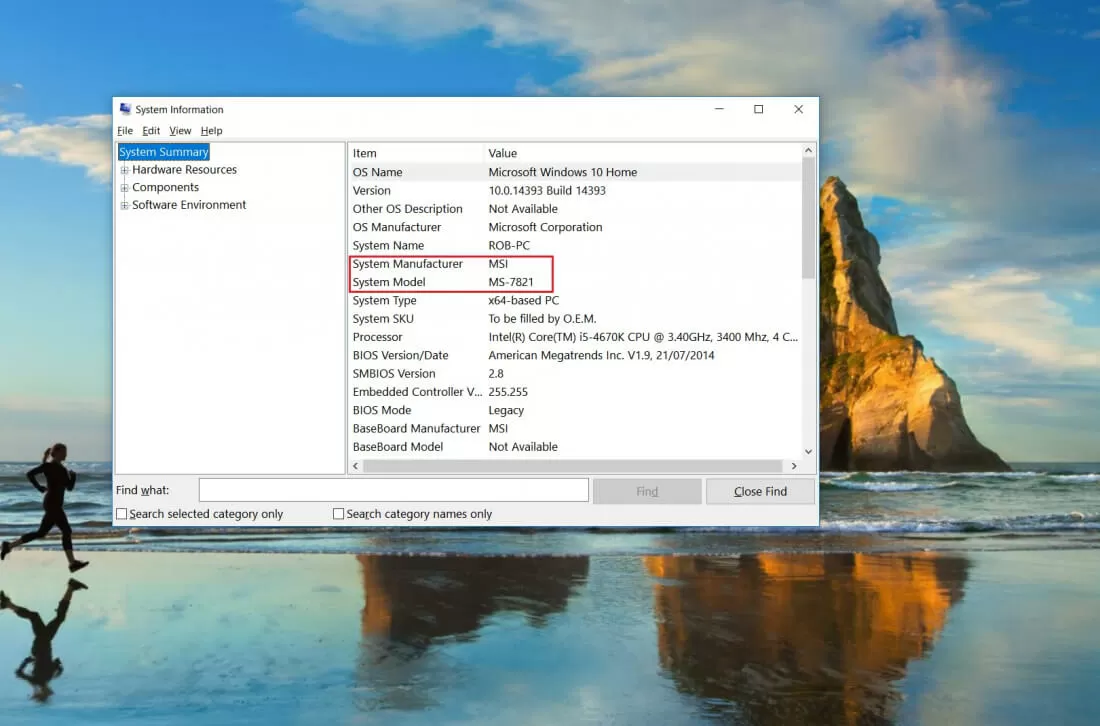The image size is (1100, 726).
Task: Open the Edit menu
Action: tap(151, 130)
